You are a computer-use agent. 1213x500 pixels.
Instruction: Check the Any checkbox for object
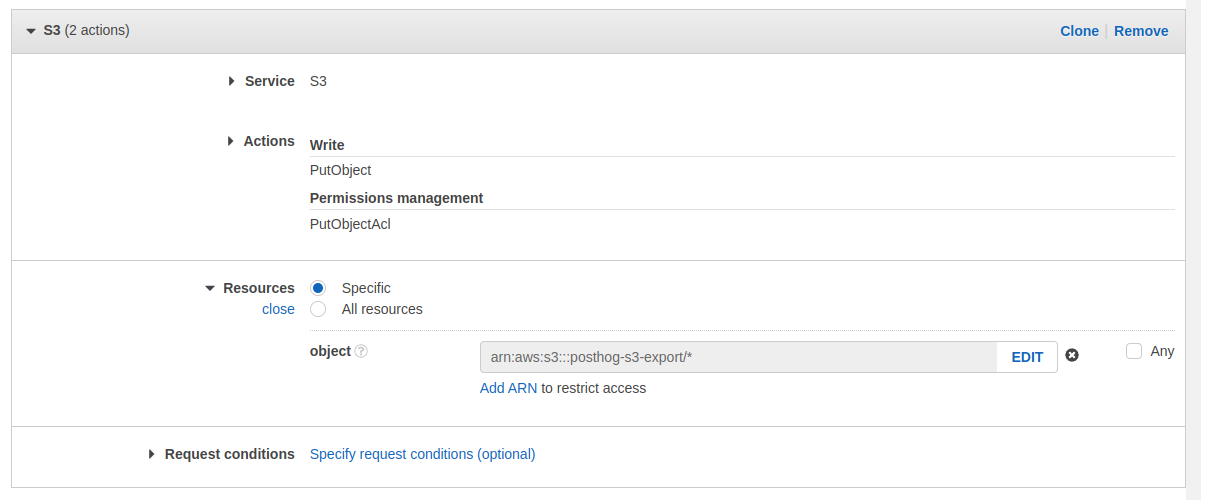pos(1134,351)
